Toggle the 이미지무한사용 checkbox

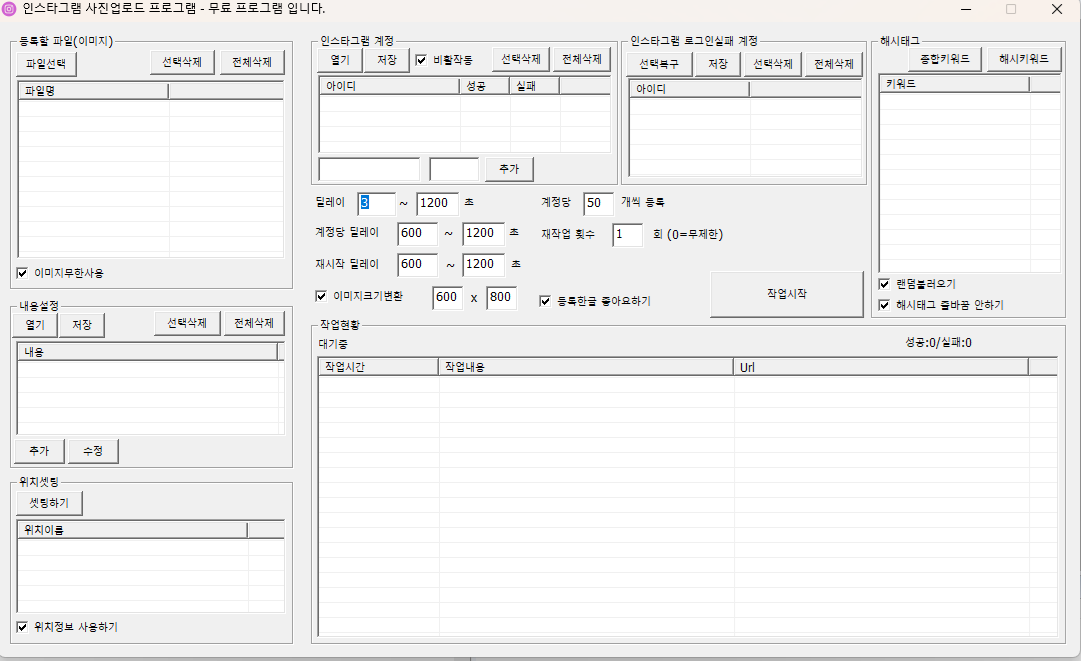click(22, 273)
